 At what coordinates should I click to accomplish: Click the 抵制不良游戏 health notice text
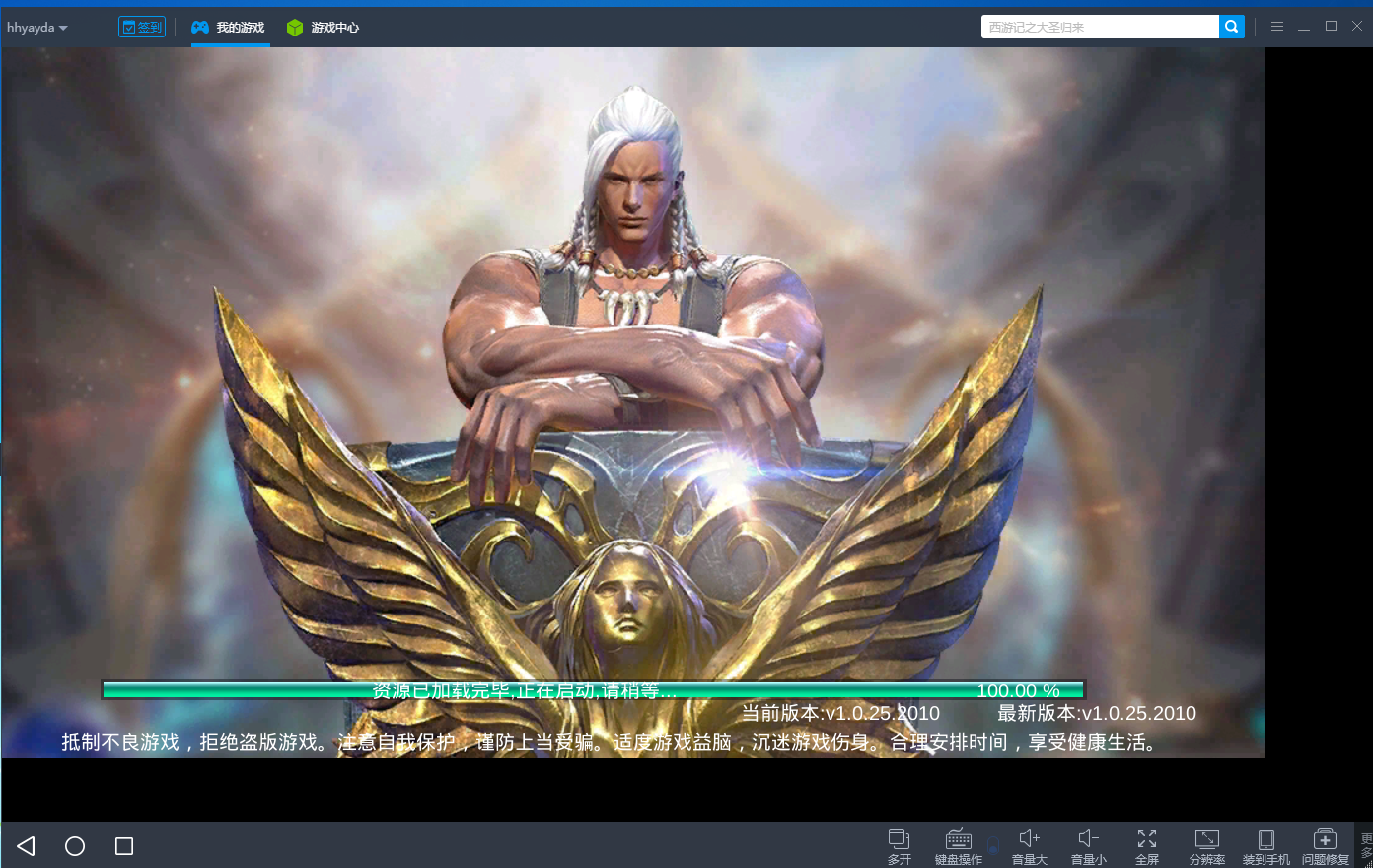point(614,742)
